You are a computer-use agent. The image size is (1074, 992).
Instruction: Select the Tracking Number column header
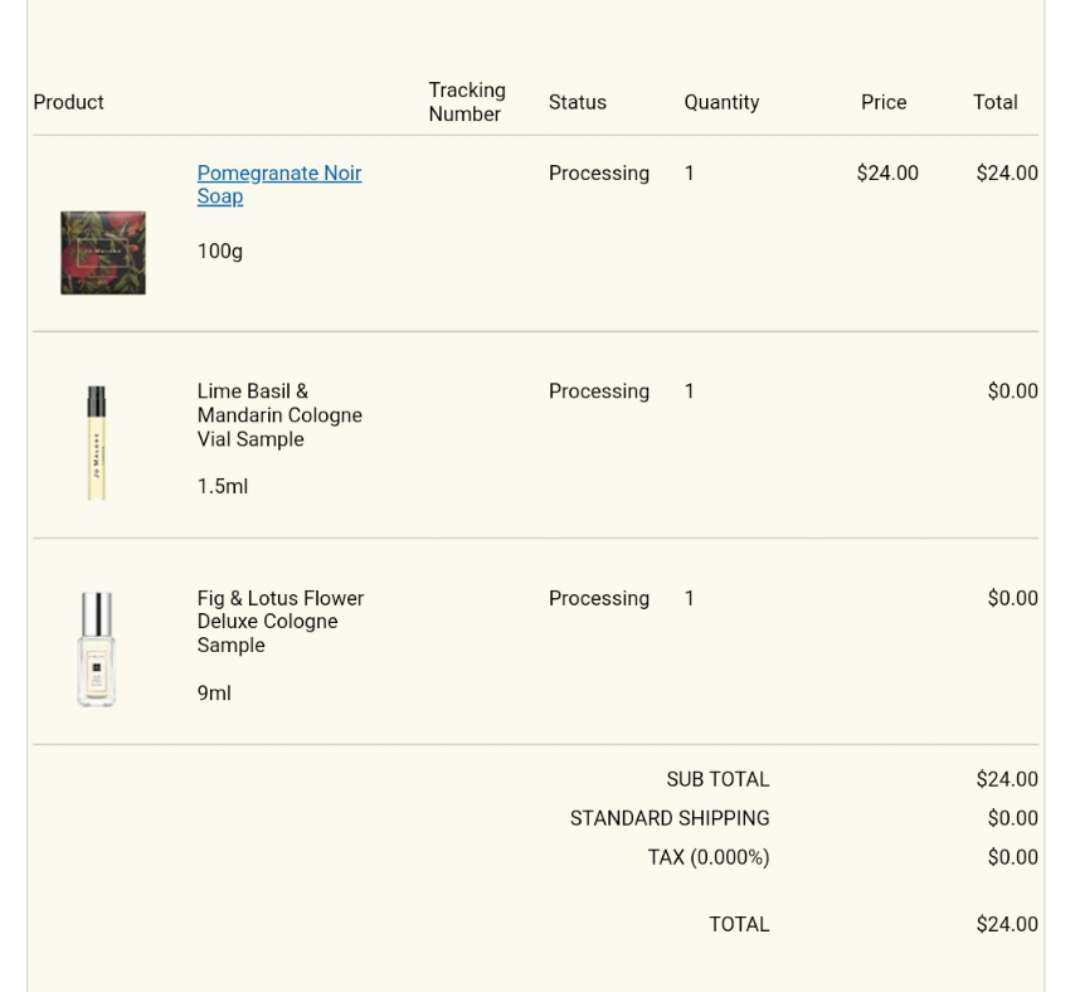[467, 102]
